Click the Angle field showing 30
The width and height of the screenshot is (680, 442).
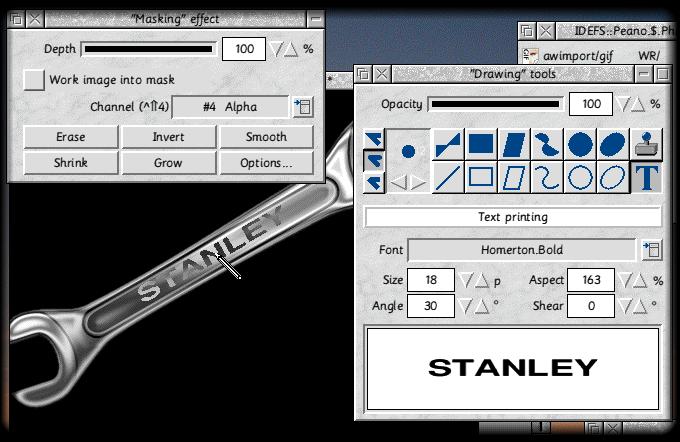point(431,306)
